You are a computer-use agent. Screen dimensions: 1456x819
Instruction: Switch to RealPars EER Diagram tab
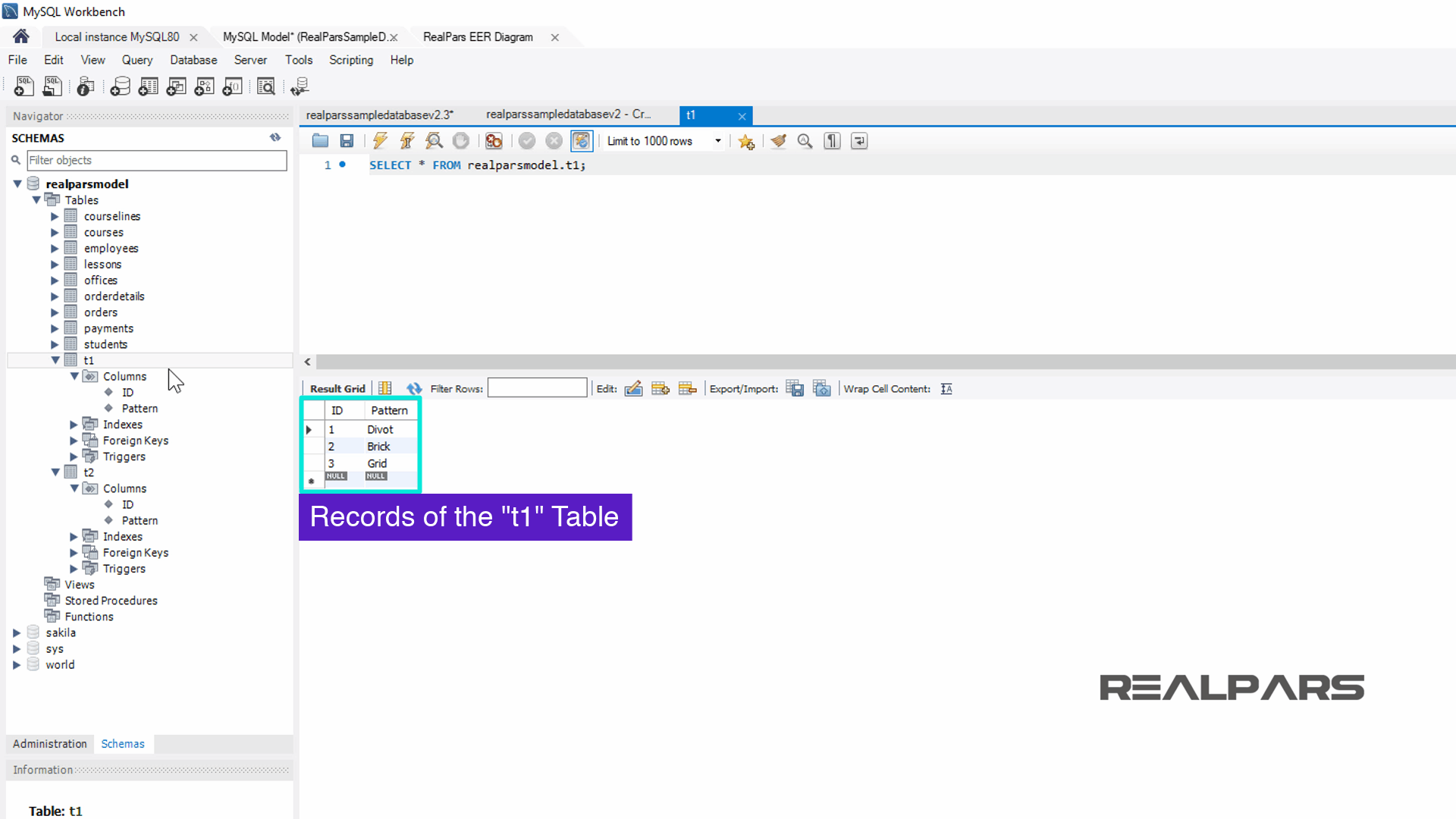point(478,36)
